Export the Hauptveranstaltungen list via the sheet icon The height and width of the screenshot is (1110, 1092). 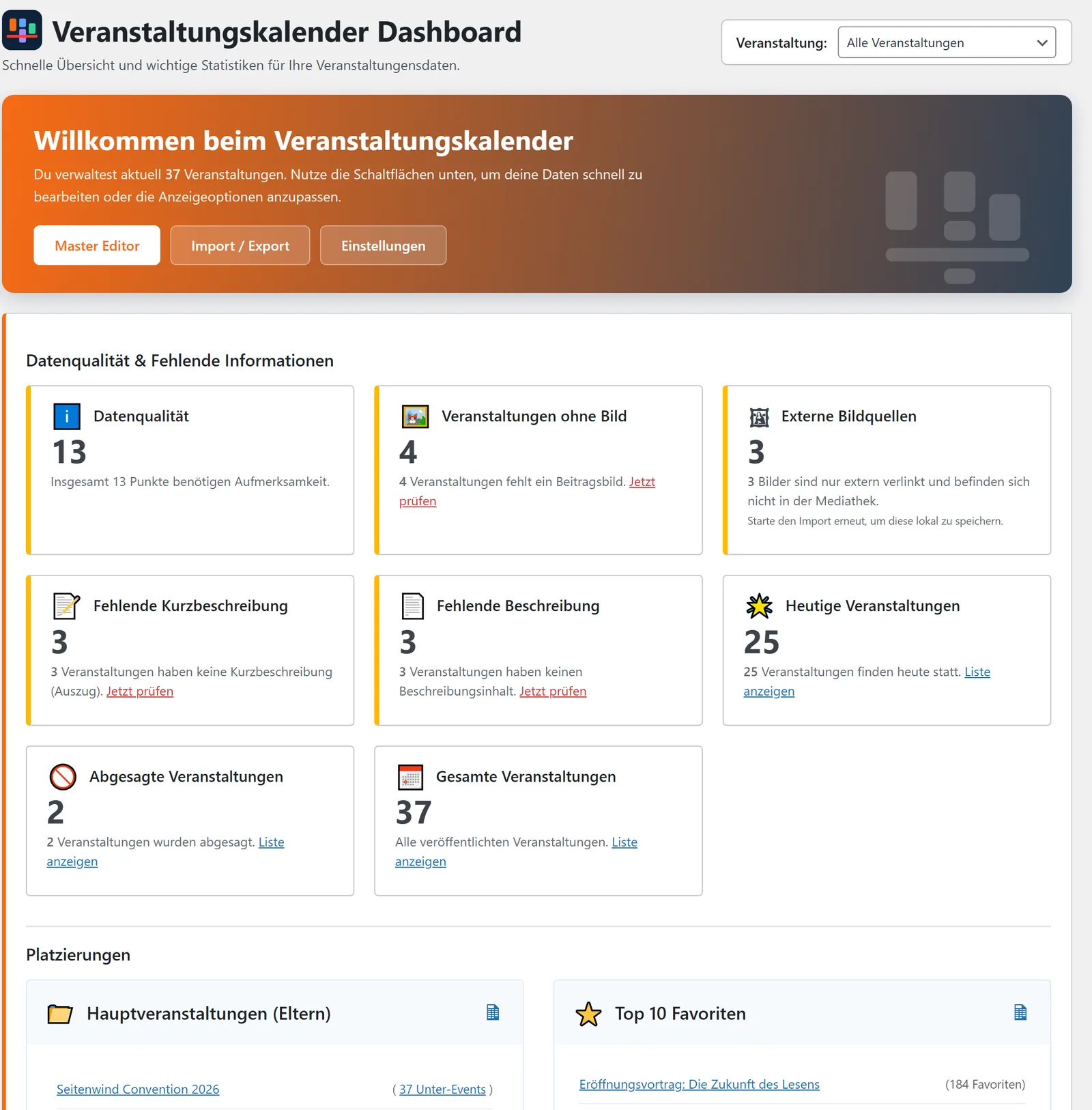(x=493, y=1012)
